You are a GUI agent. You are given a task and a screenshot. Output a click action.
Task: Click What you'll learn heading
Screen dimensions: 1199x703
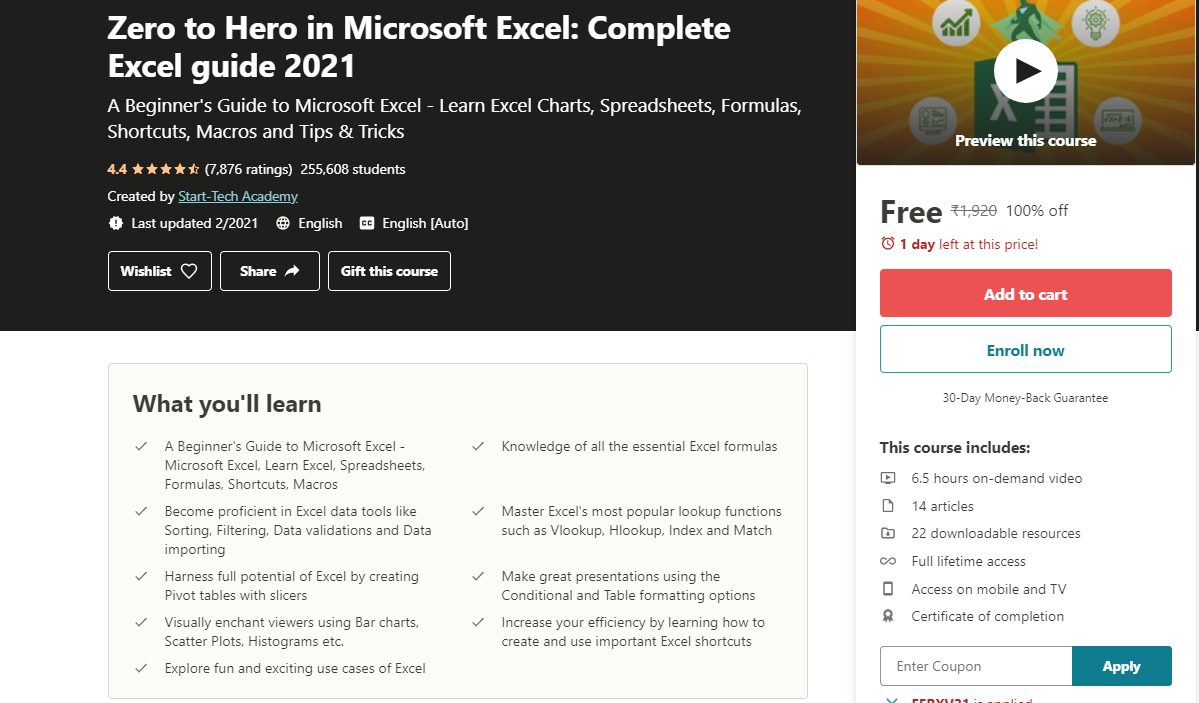click(x=227, y=404)
